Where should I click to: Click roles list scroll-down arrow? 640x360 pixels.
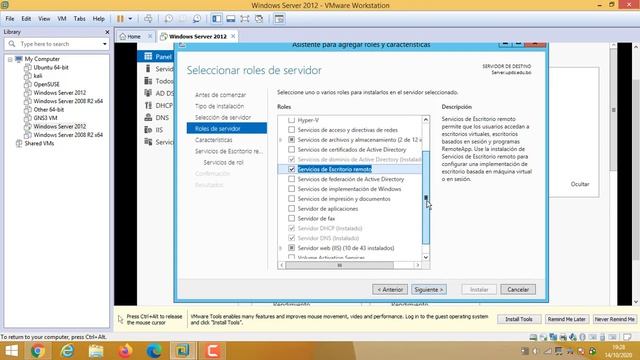(x=426, y=257)
